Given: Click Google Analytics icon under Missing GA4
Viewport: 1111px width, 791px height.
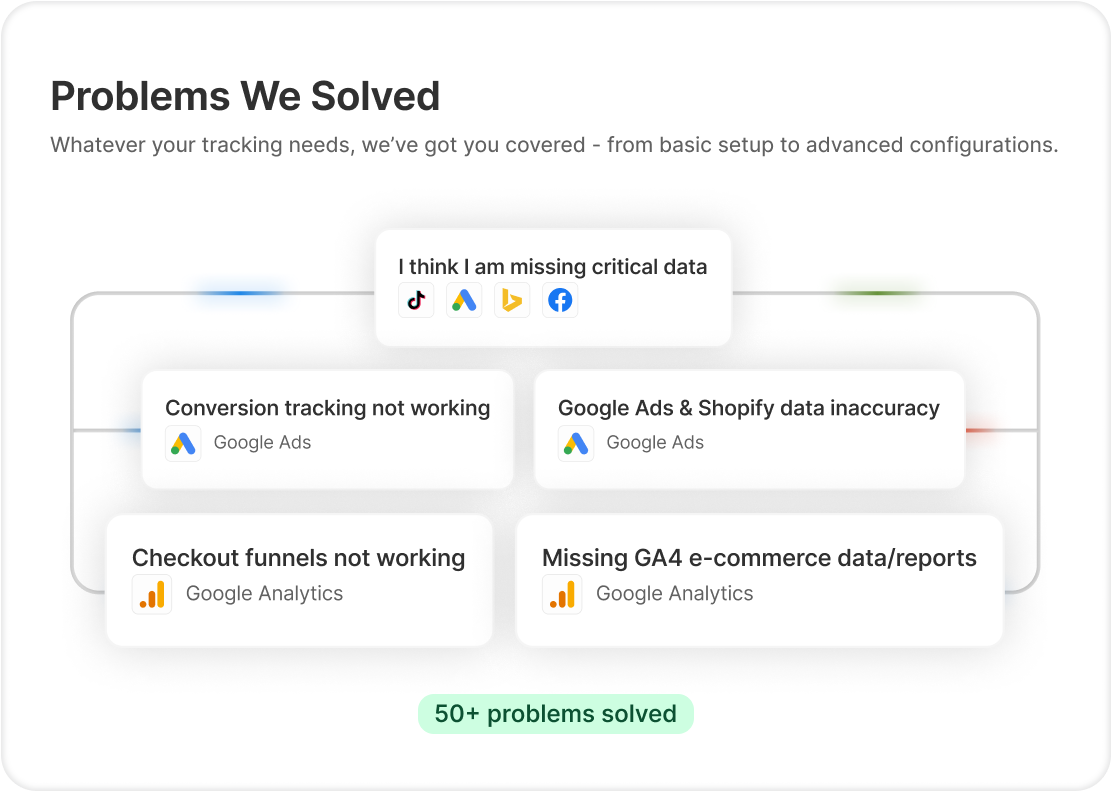Looking at the screenshot, I should click(562, 594).
